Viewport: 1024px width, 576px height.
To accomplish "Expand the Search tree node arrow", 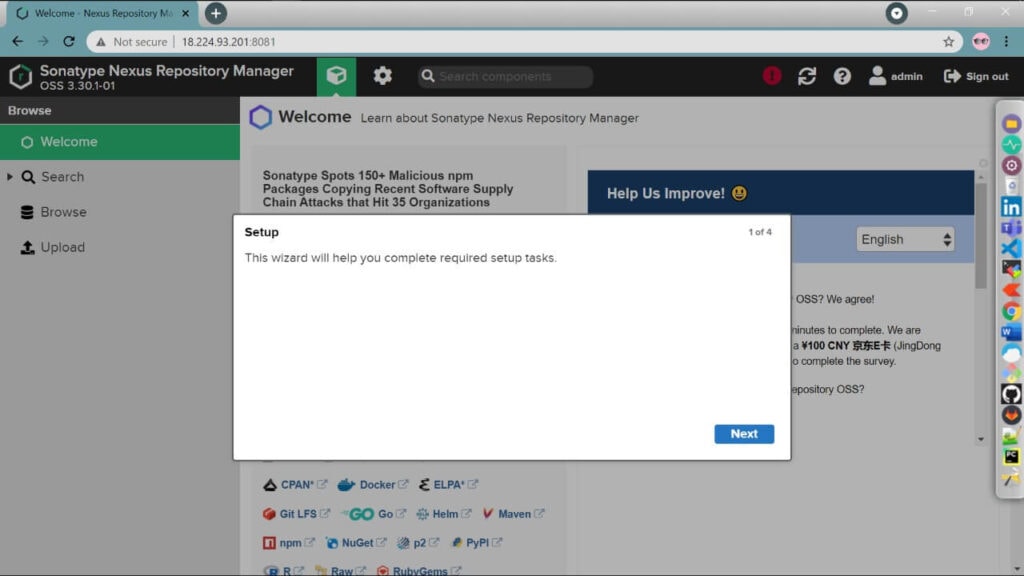I will pos(10,177).
